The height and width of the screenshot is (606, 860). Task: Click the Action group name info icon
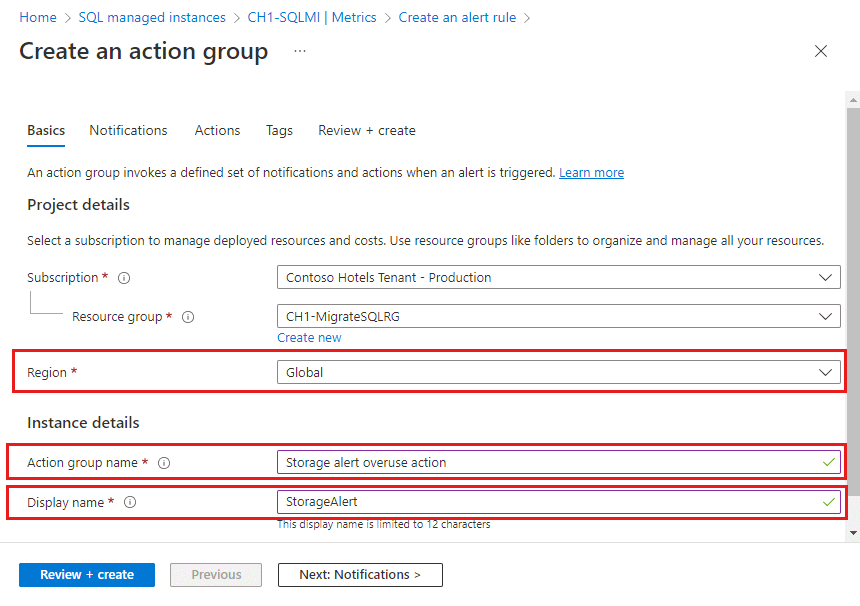point(163,462)
